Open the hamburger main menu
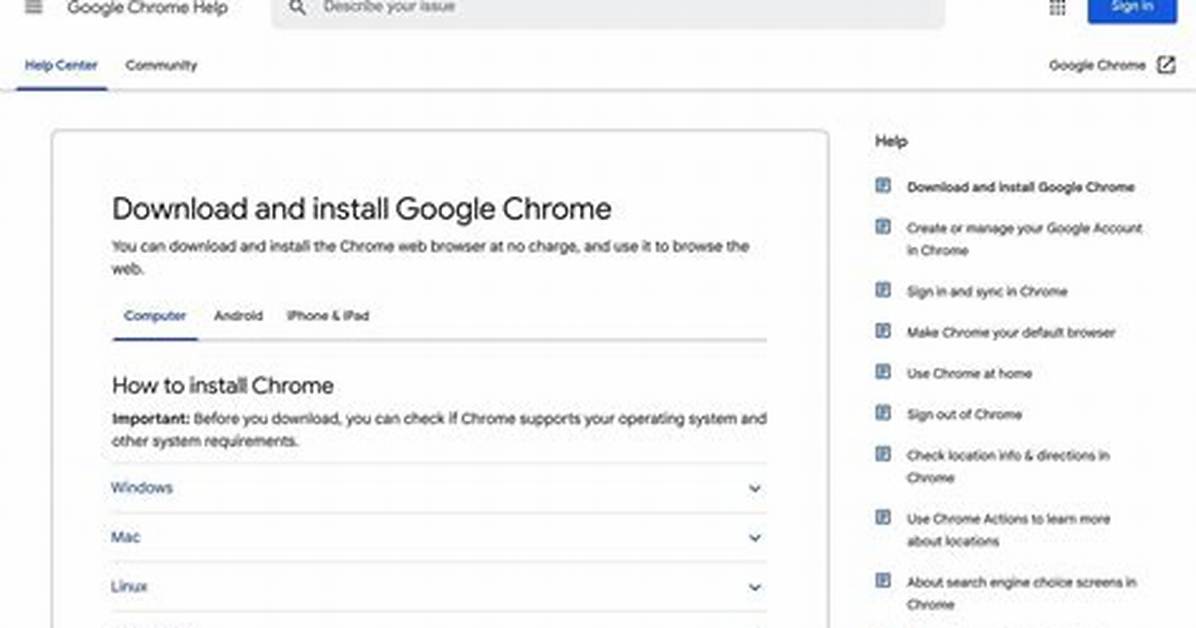The height and width of the screenshot is (628, 1196). click(34, 8)
